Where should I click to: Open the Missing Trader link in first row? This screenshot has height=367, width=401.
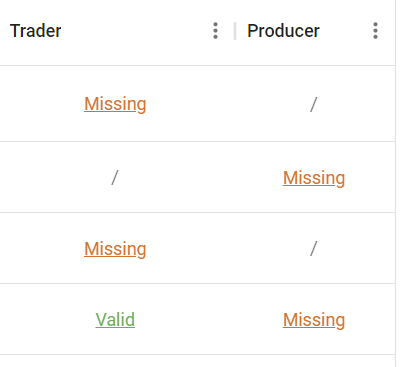point(115,104)
